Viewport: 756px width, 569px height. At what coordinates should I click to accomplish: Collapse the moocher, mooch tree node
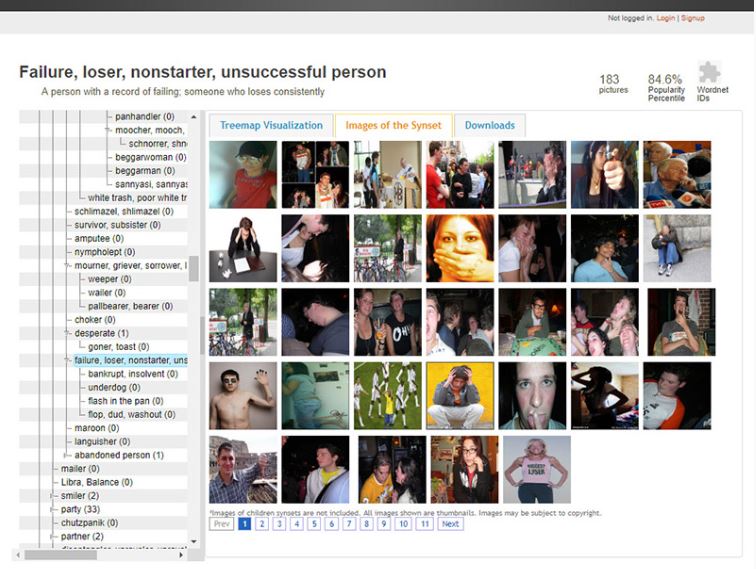[x=109, y=130]
